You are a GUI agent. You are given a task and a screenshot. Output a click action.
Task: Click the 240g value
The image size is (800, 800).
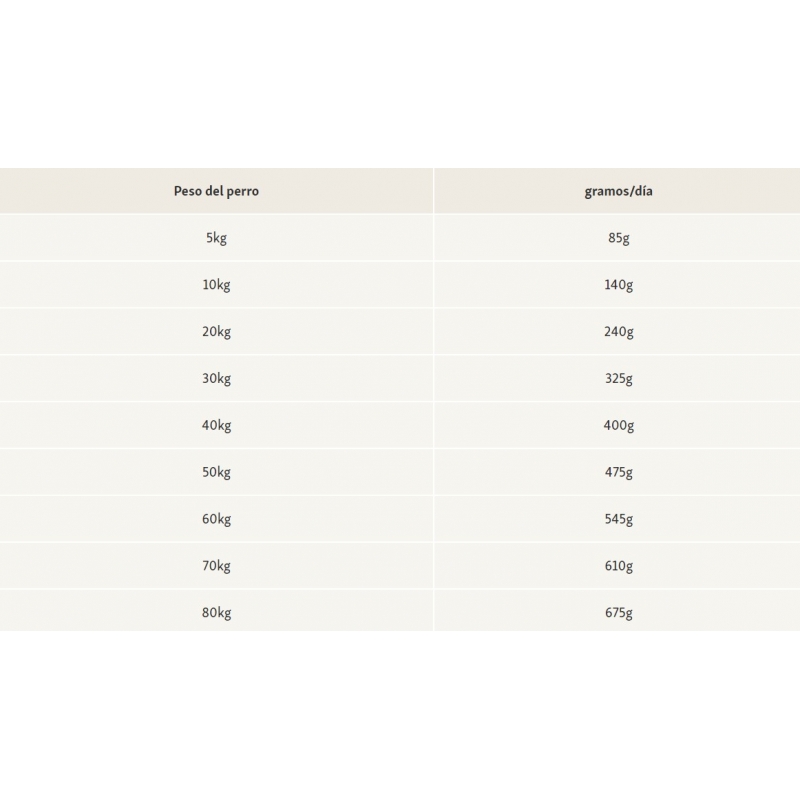(619, 332)
